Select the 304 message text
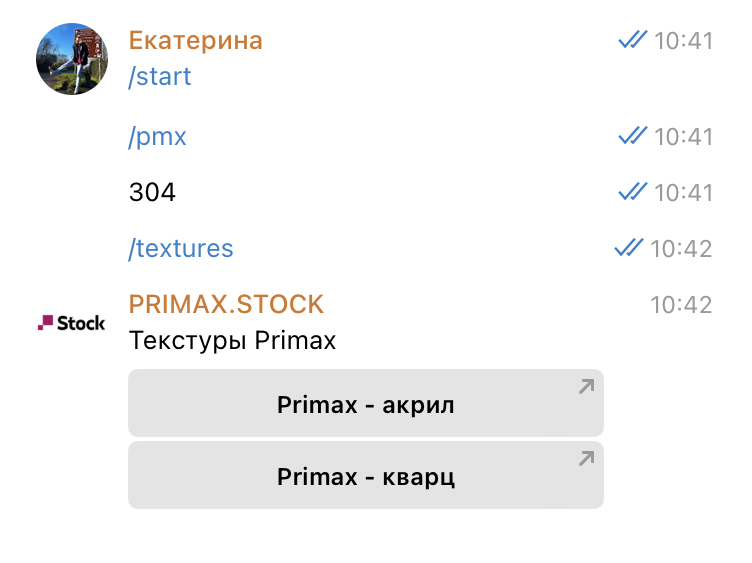Viewport: 752px width, 563px height. 152,192
